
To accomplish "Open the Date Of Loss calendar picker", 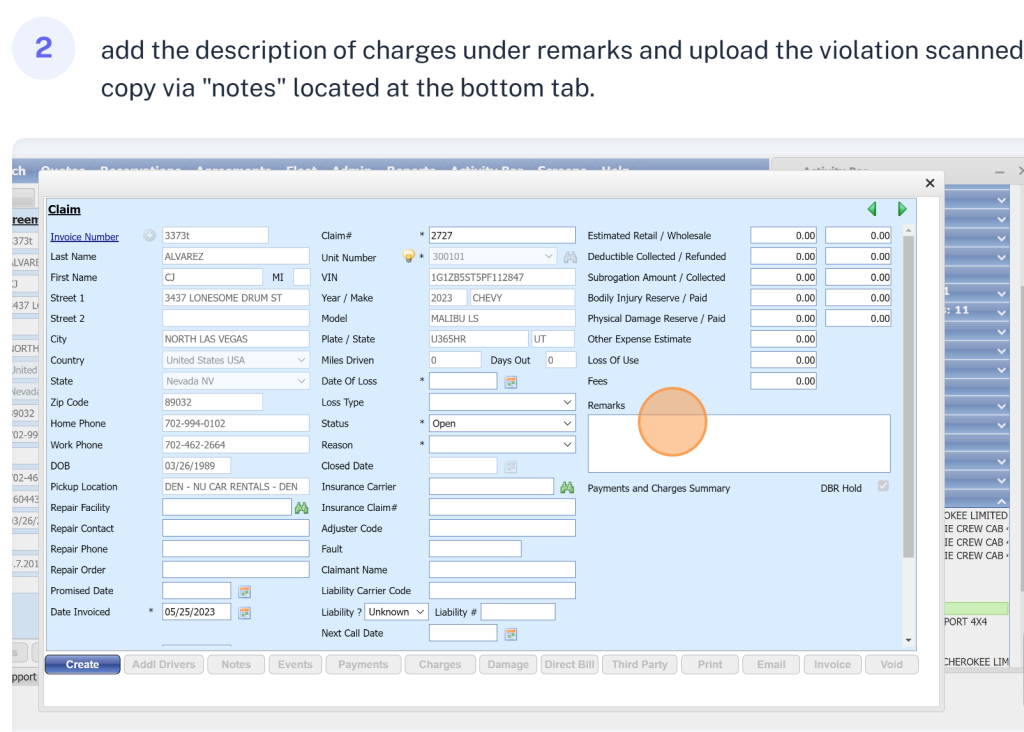I will click(x=511, y=382).
